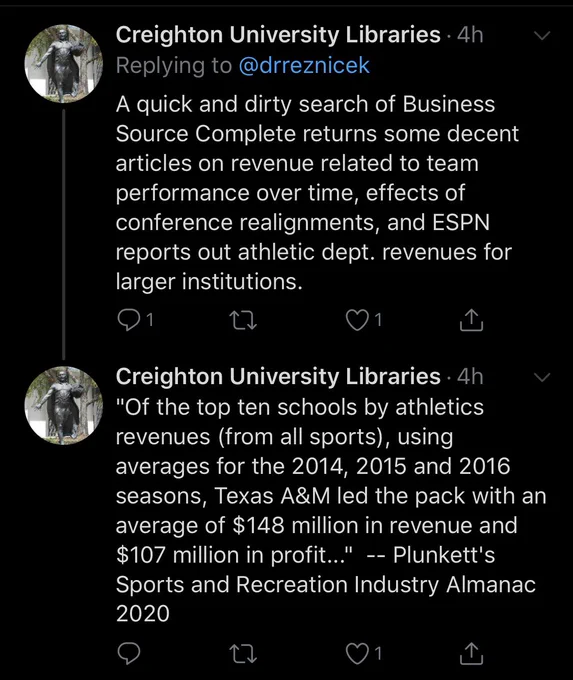573x680 pixels.
Task: Open second tweet's statue profile picture
Action: [x=64, y=405]
